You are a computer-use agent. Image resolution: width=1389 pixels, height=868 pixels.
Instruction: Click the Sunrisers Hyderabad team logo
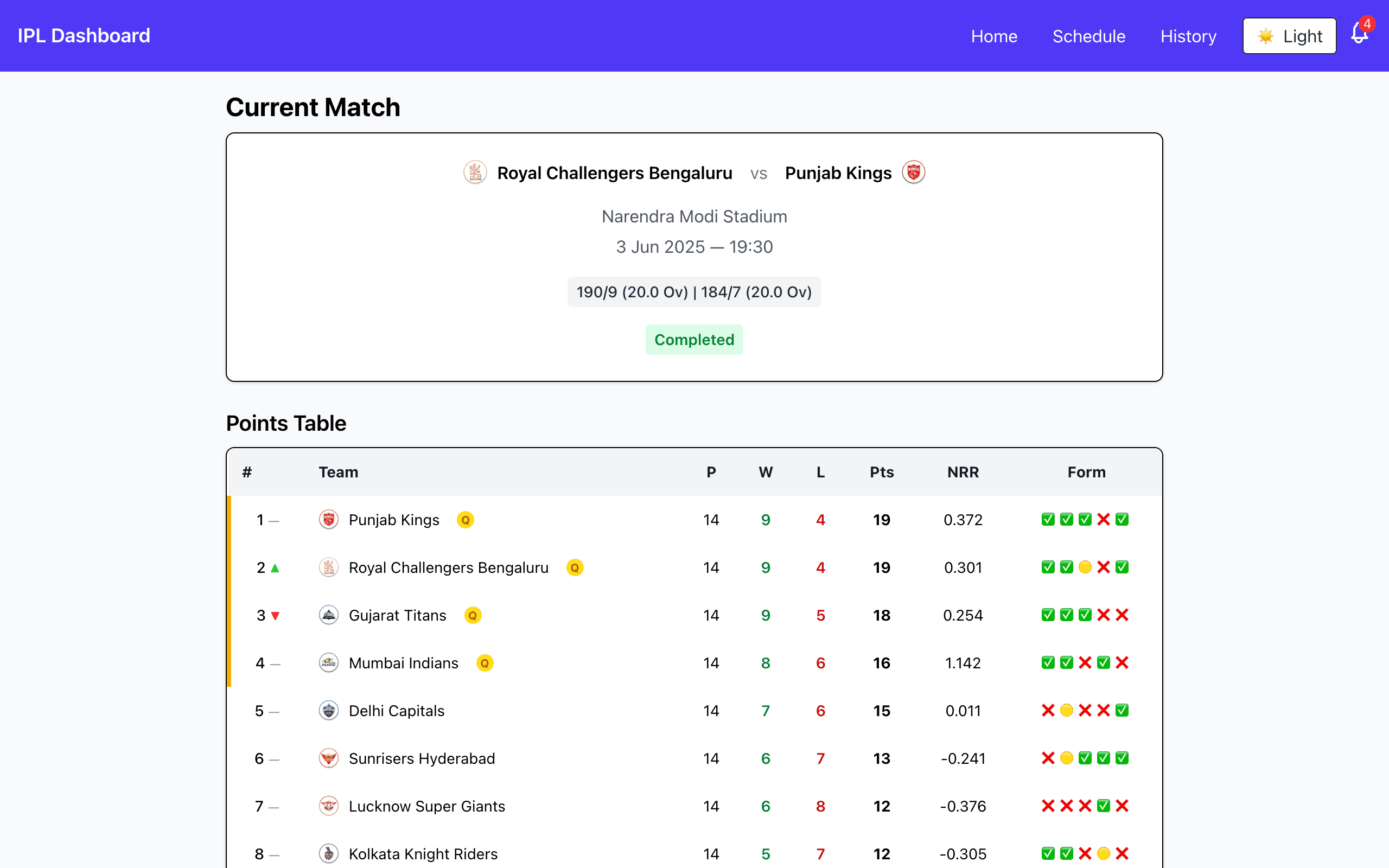pyautogui.click(x=329, y=758)
